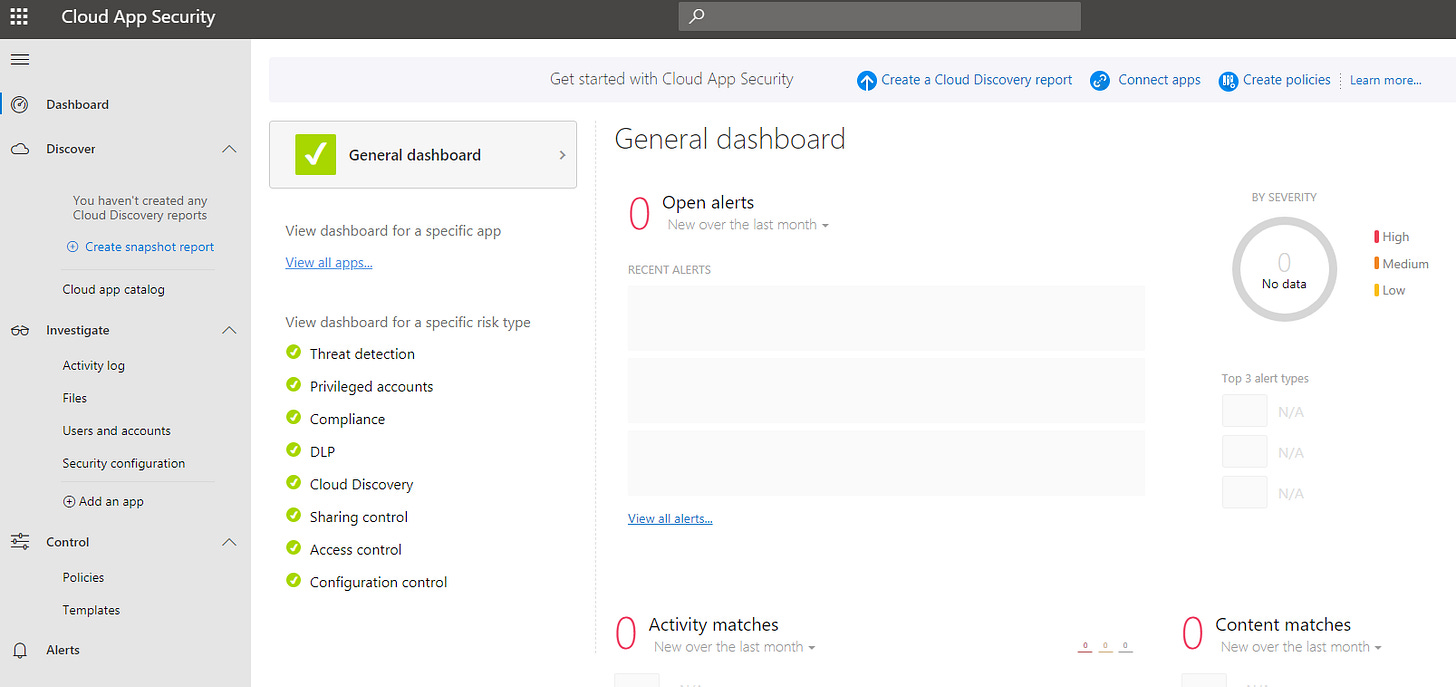Click the High severity red swatch
The image size is (1456, 687).
[1377, 237]
